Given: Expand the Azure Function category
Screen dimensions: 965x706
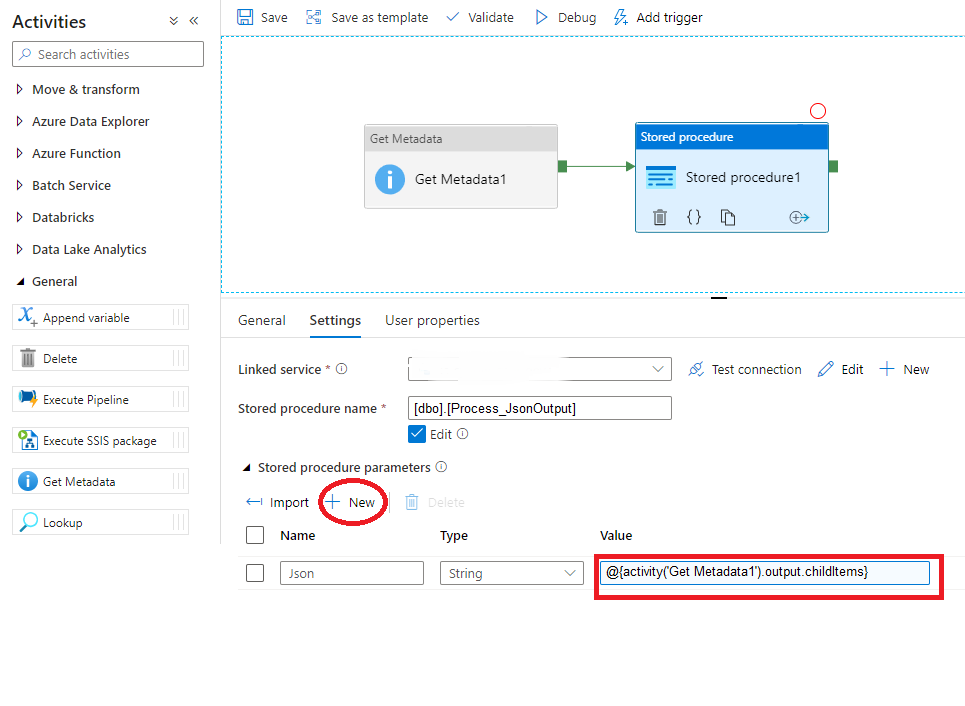Looking at the screenshot, I should tap(20, 153).
